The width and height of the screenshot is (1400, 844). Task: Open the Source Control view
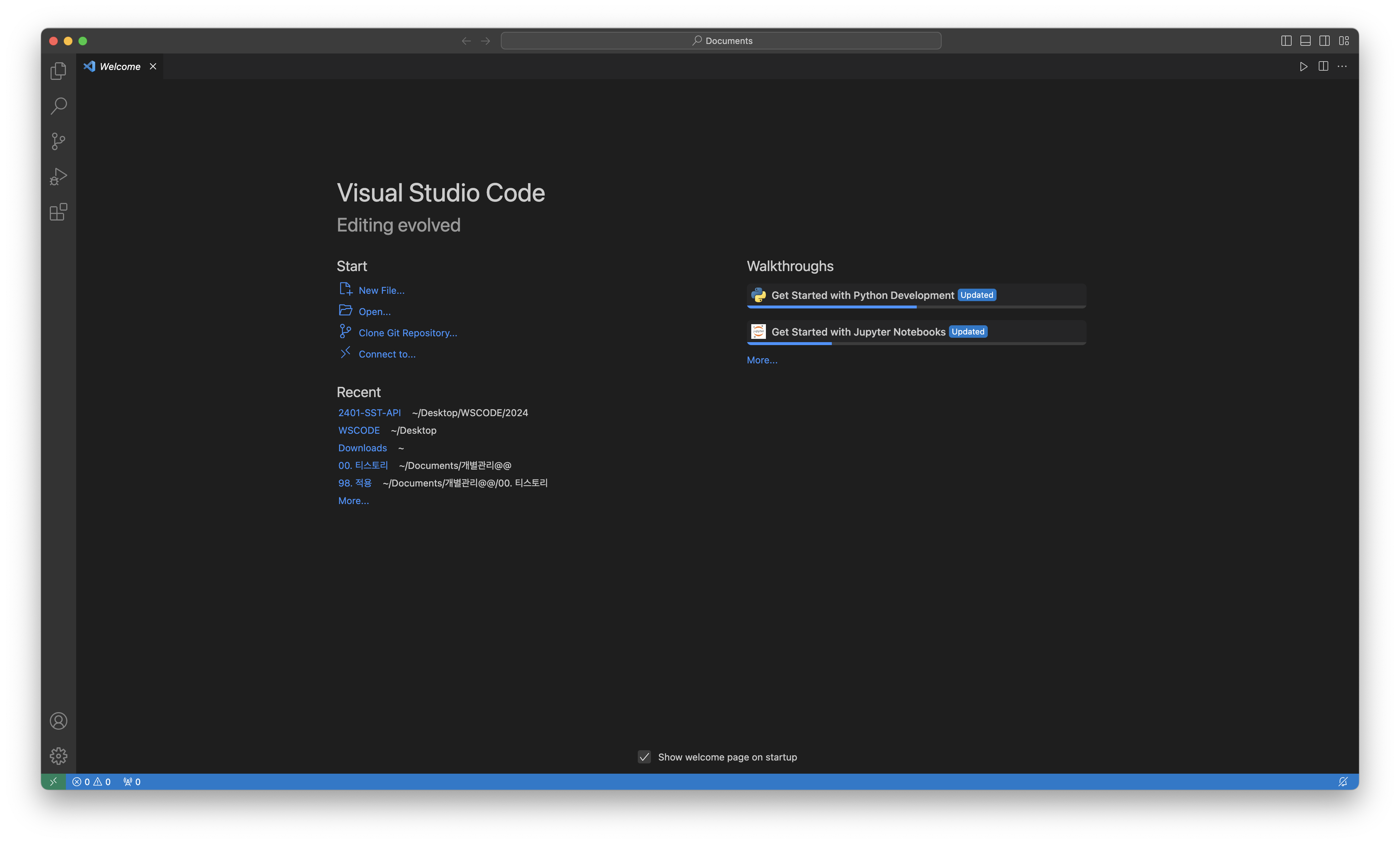(x=58, y=141)
